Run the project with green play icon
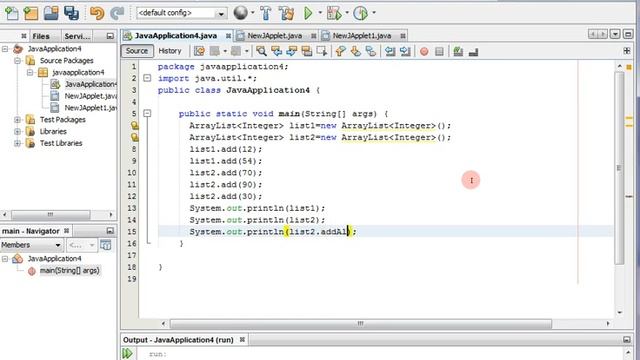The height and width of the screenshot is (360, 640). (309, 13)
